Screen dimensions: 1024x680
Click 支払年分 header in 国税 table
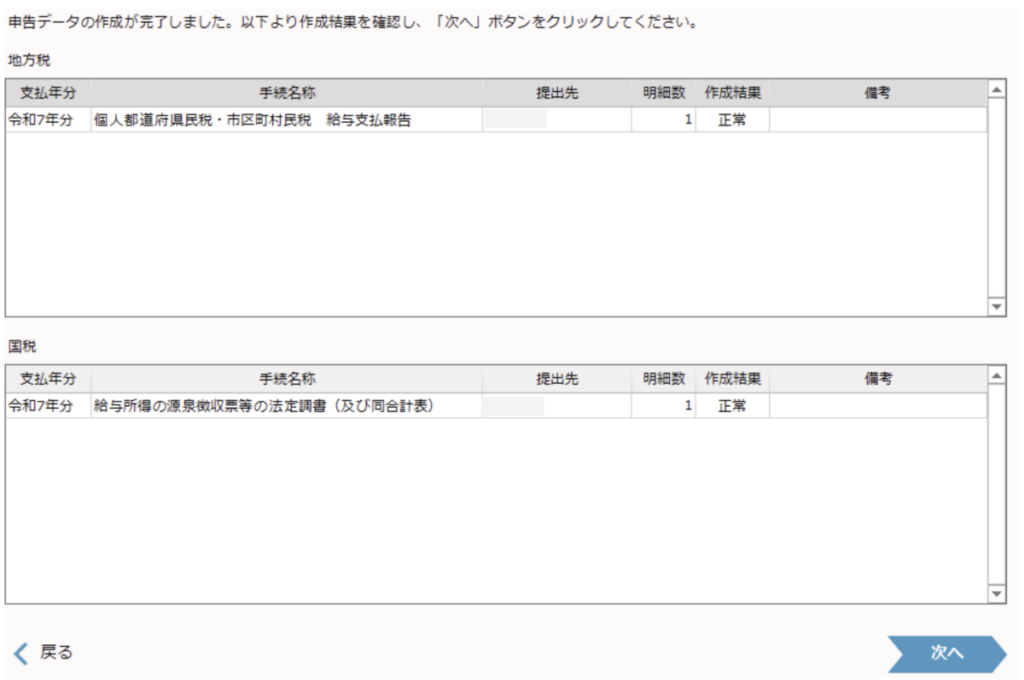pos(48,379)
